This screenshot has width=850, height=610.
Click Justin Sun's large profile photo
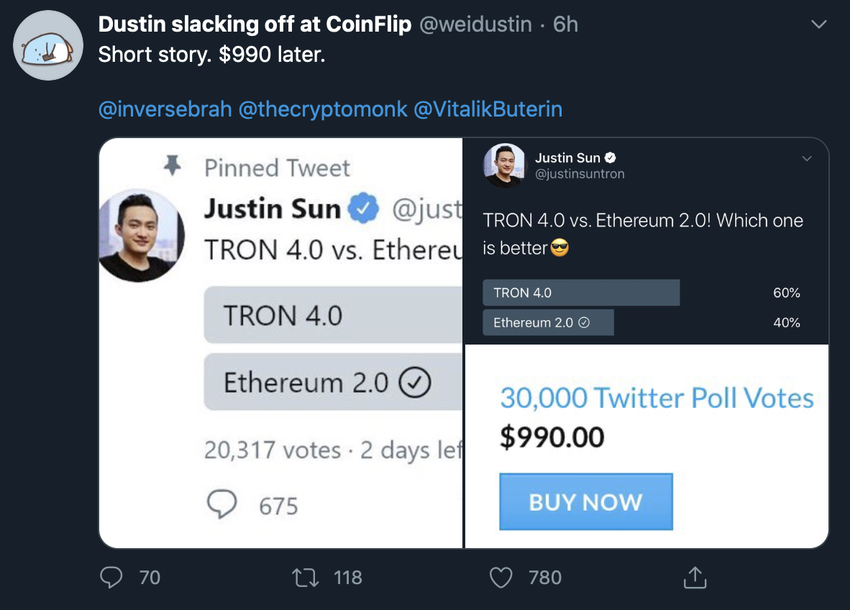pyautogui.click(x=141, y=236)
